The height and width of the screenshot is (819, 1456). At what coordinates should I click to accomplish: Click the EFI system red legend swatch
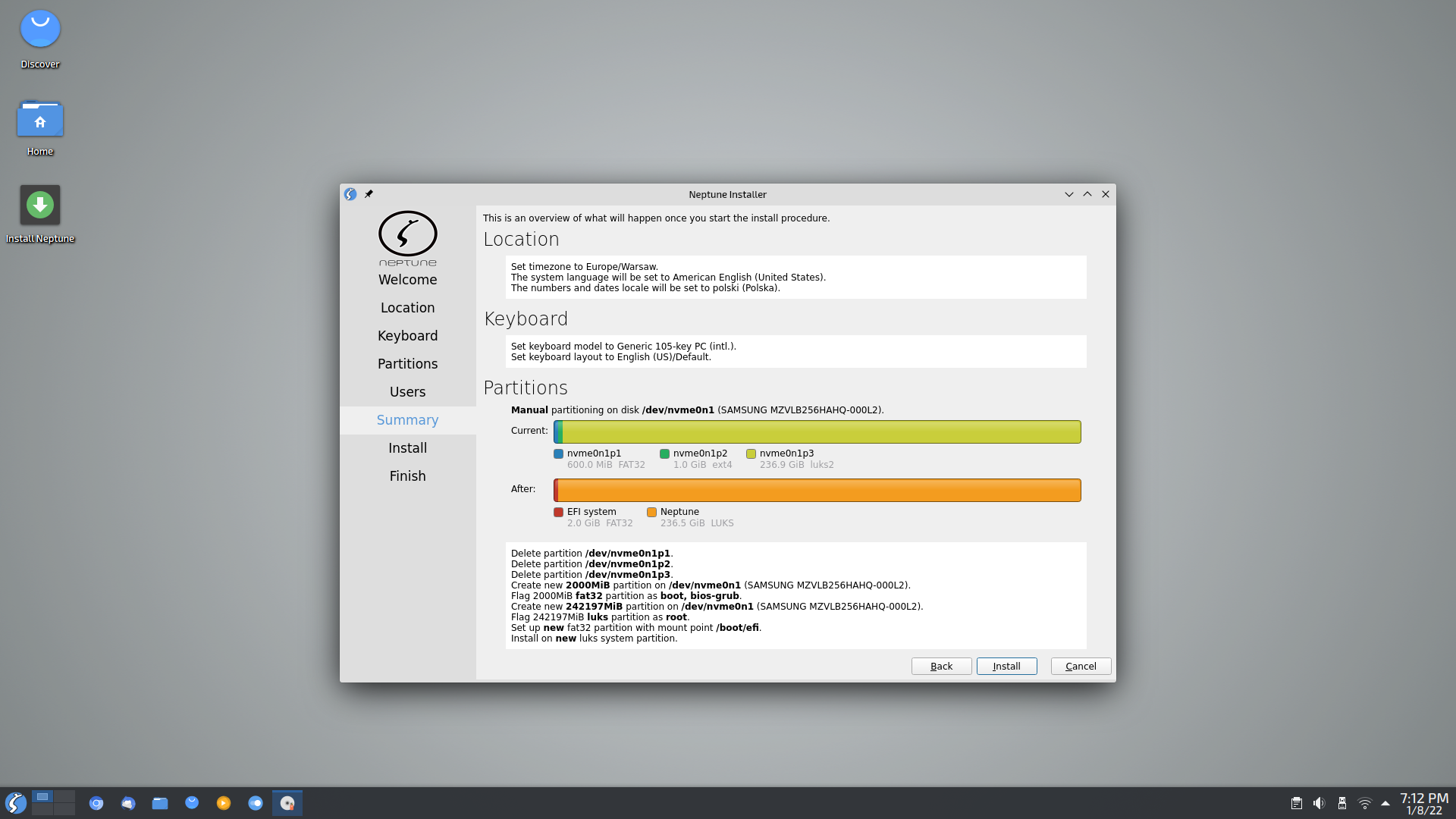(x=559, y=512)
